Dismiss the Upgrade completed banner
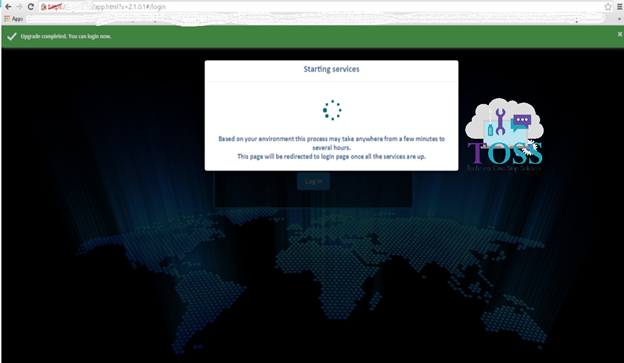Viewport: 624px width, 363px height. pyautogui.click(x=620, y=34)
